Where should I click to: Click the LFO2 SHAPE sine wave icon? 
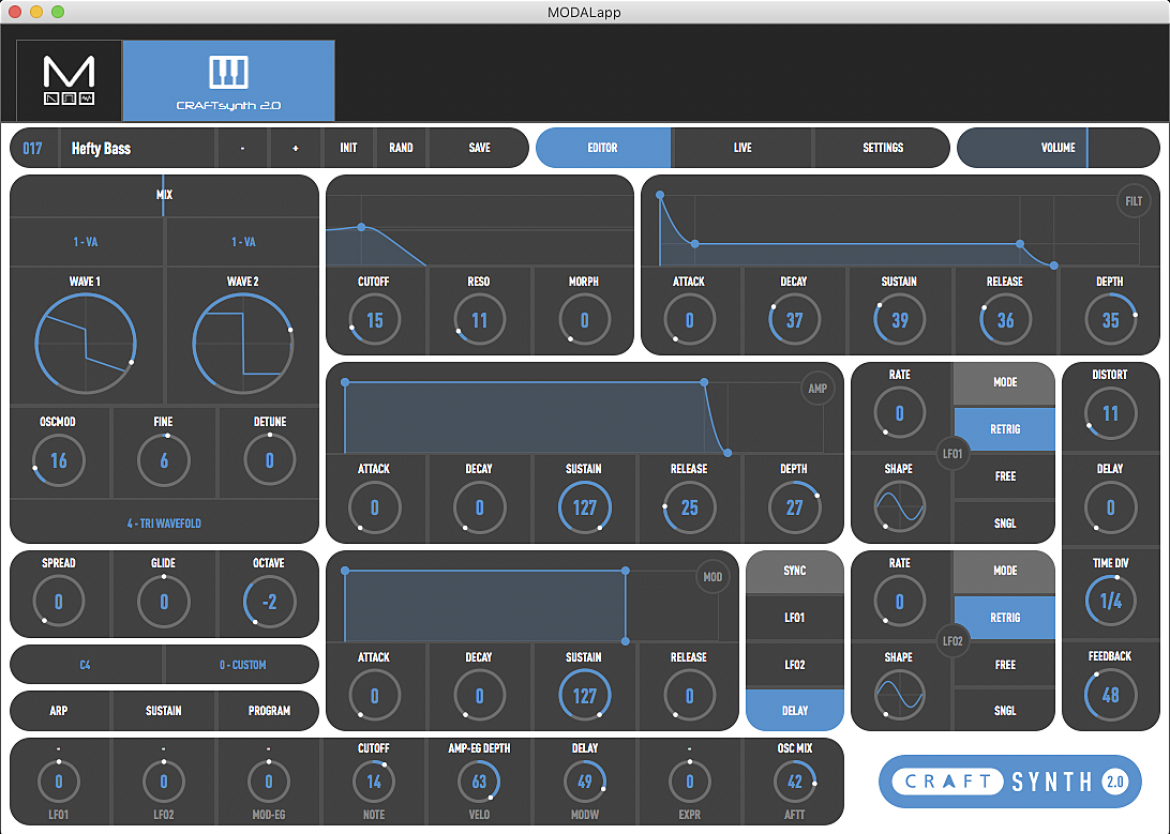point(899,695)
